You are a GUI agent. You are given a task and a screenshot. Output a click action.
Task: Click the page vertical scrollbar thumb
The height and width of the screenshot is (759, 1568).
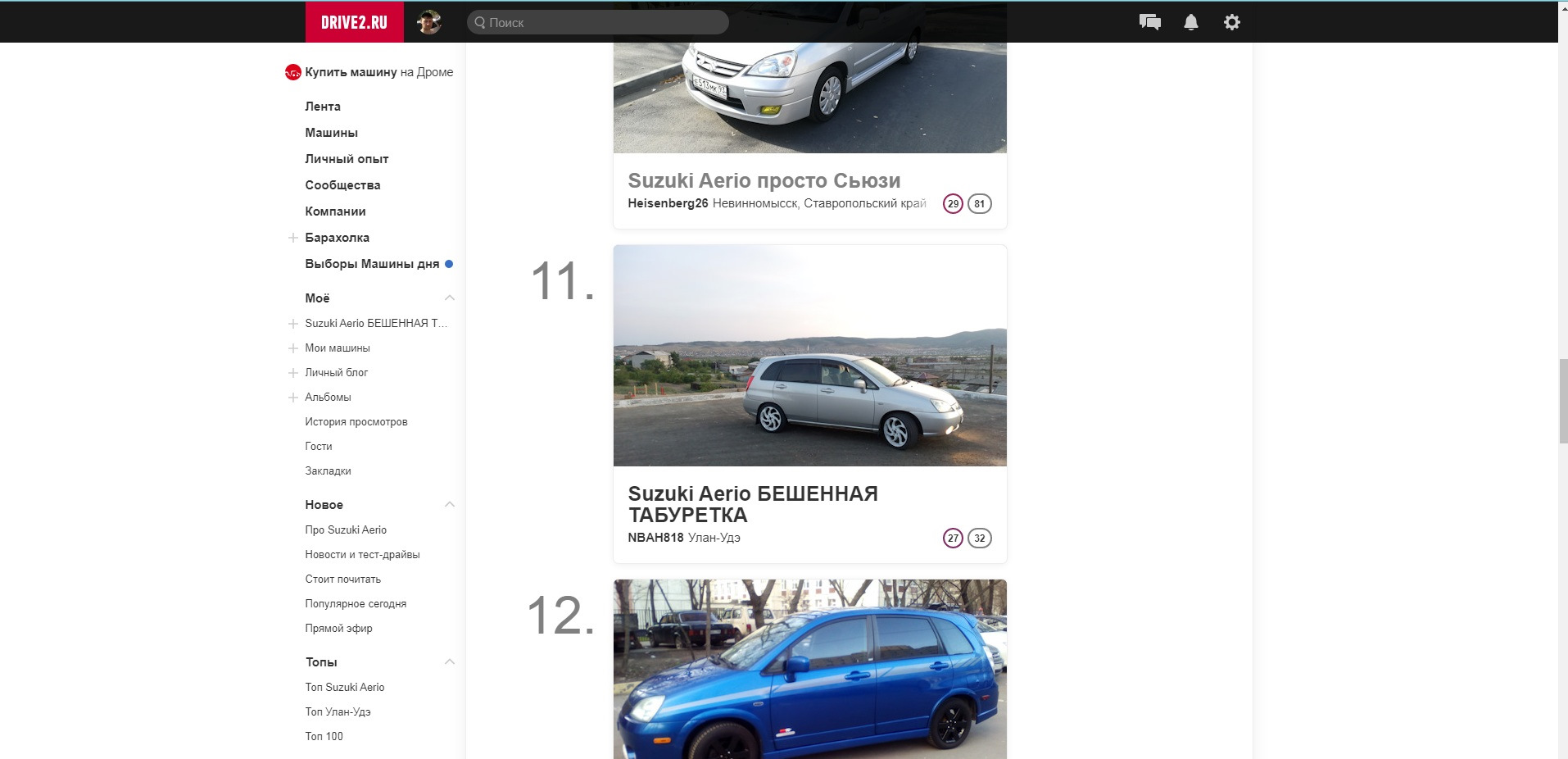point(1563,401)
